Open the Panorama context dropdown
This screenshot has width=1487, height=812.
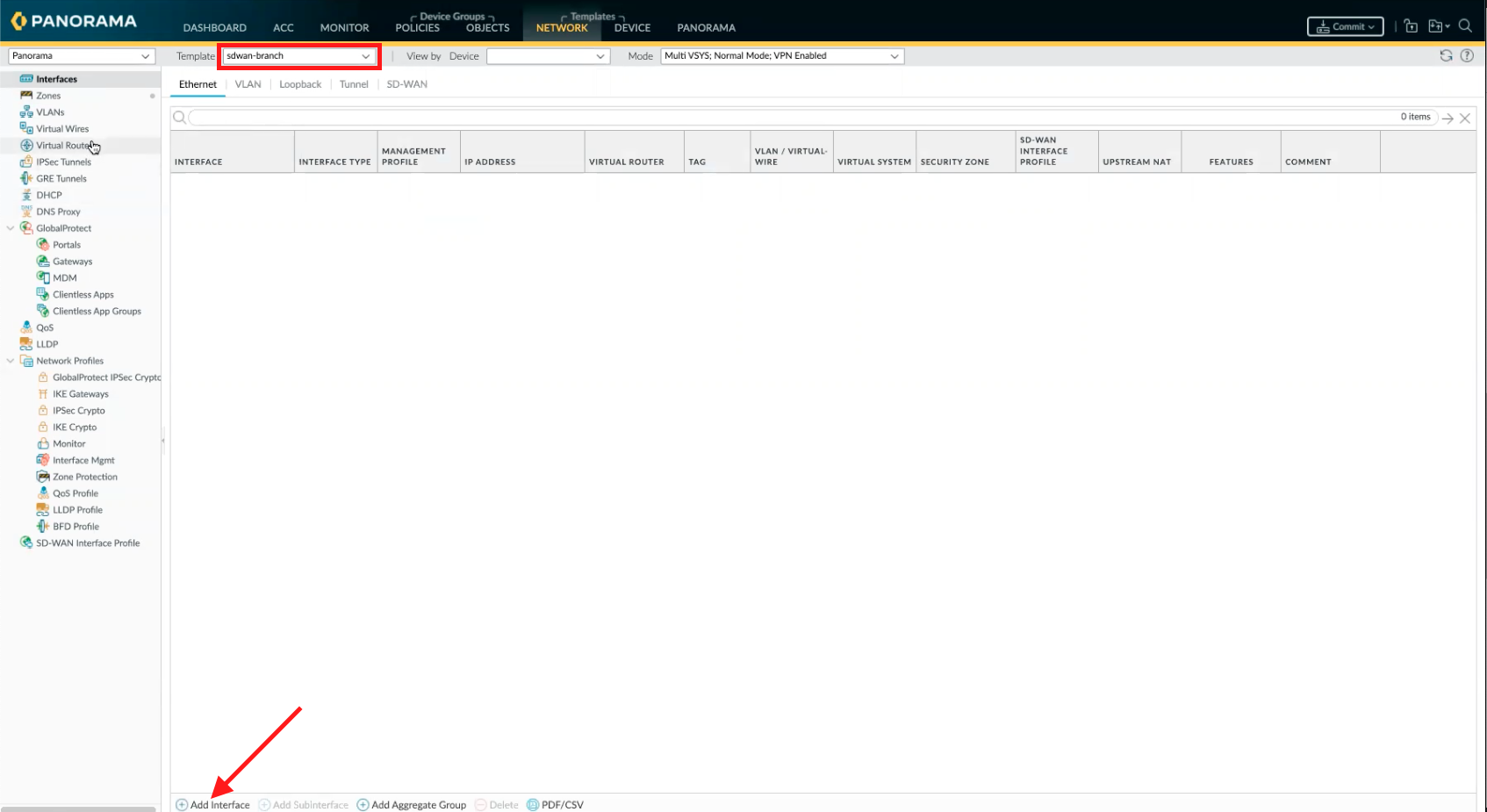[x=82, y=56]
